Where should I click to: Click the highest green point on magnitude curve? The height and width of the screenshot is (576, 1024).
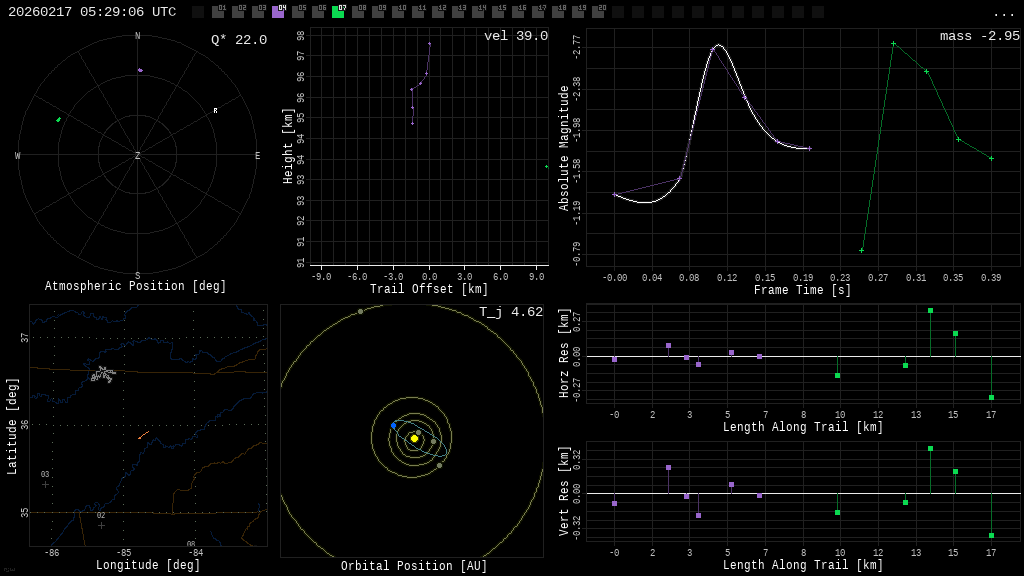coord(893,43)
